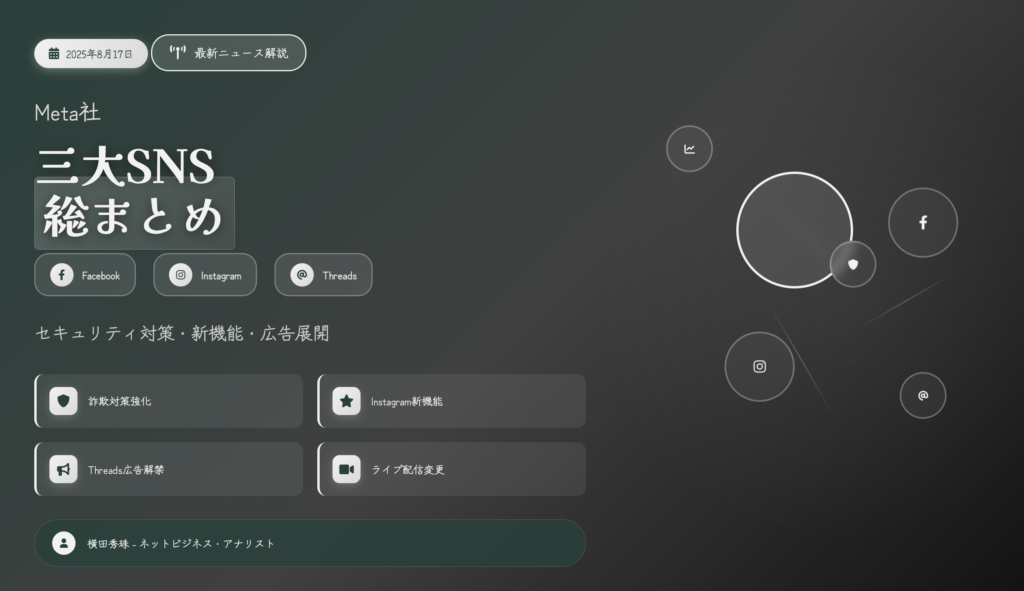Click the large empty white-ringed circle
Screen dimensions: 1024x591
click(794, 230)
